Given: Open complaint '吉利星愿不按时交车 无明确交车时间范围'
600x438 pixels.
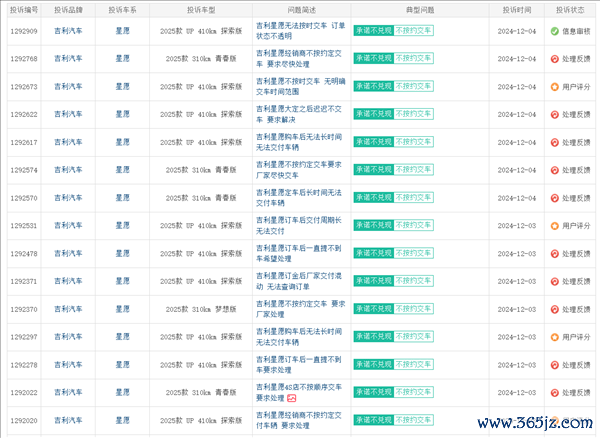Looking at the screenshot, I should coord(301,86).
